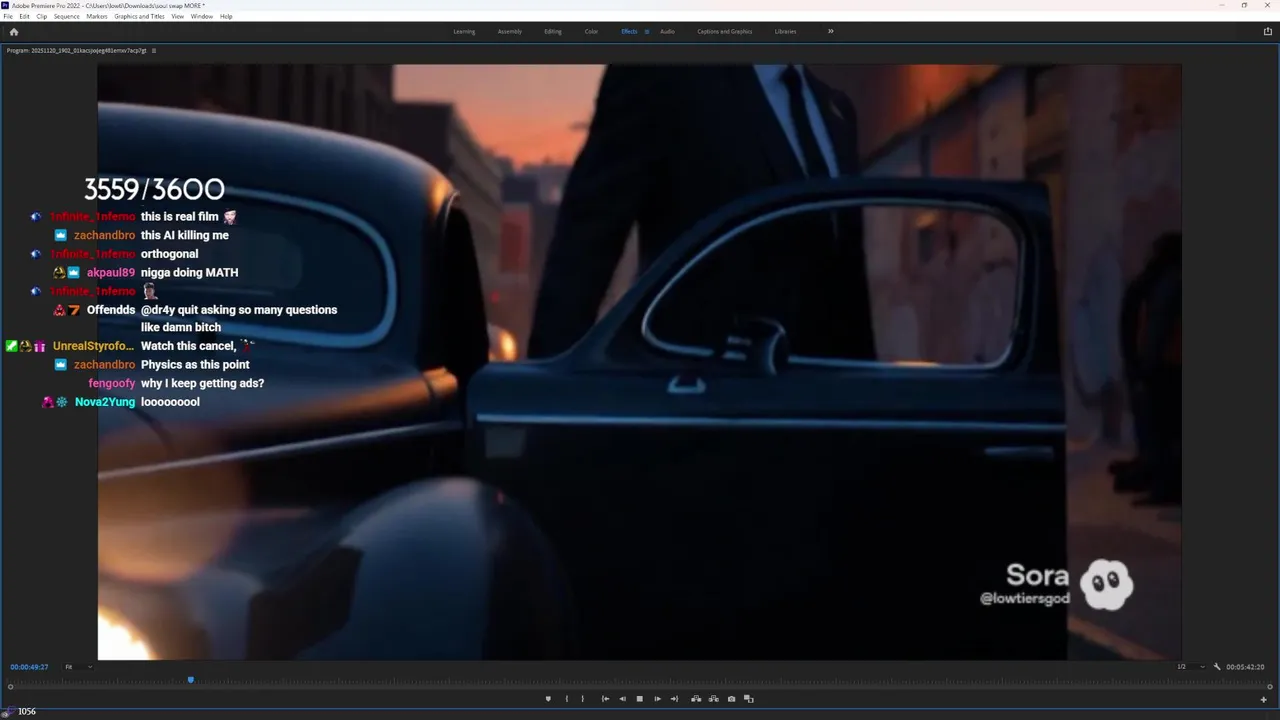Open the Markers menu

click(97, 16)
